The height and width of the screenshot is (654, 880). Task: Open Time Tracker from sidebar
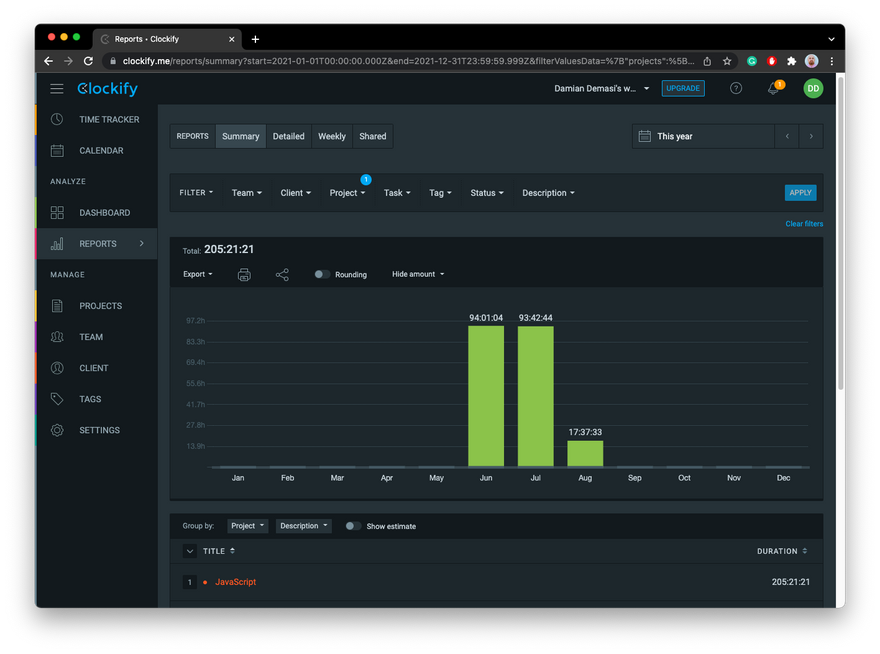coord(109,120)
